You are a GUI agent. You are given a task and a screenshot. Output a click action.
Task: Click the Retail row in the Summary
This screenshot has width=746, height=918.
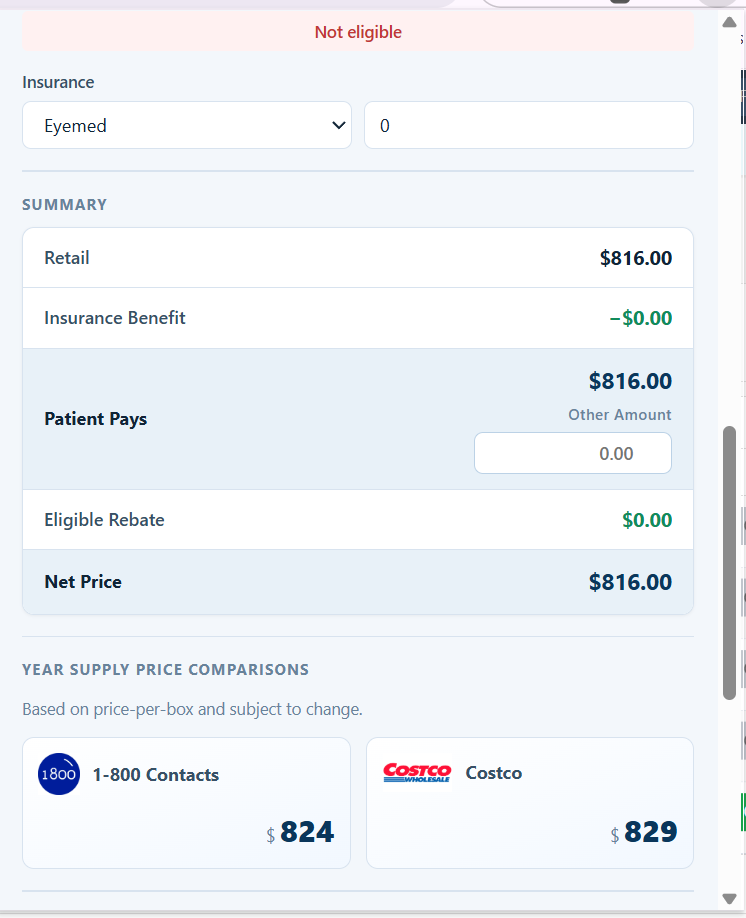coord(357,257)
